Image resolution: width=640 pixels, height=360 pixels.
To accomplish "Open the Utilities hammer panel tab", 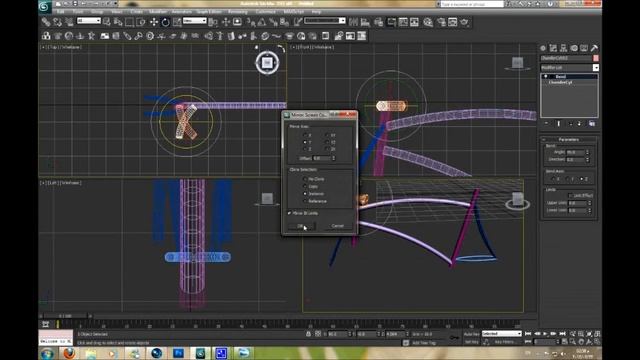I will coord(594,48).
